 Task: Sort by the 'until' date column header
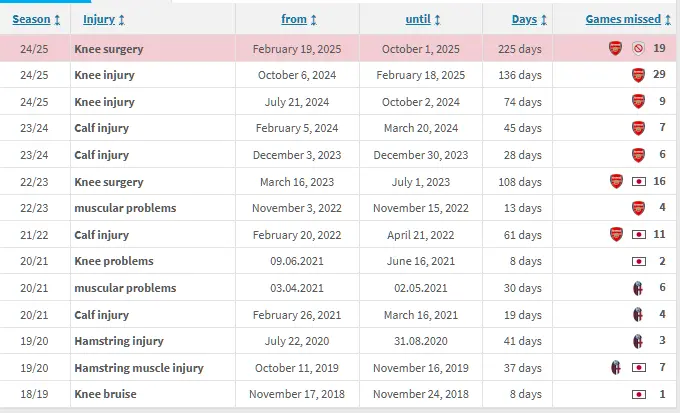click(x=422, y=19)
